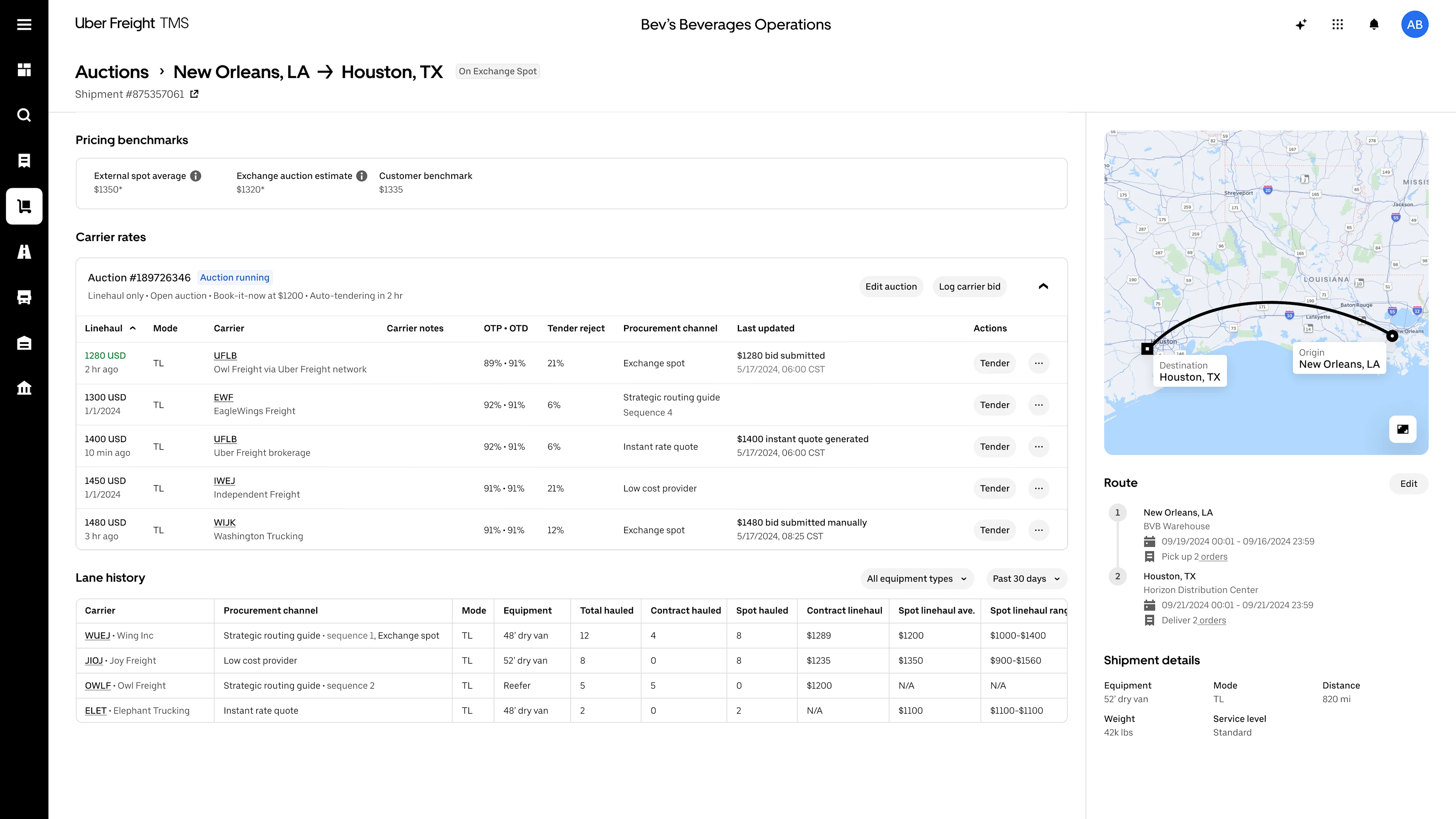This screenshot has height=819, width=1456.
Task: Click the info icon beside External spot average
Action: (196, 176)
